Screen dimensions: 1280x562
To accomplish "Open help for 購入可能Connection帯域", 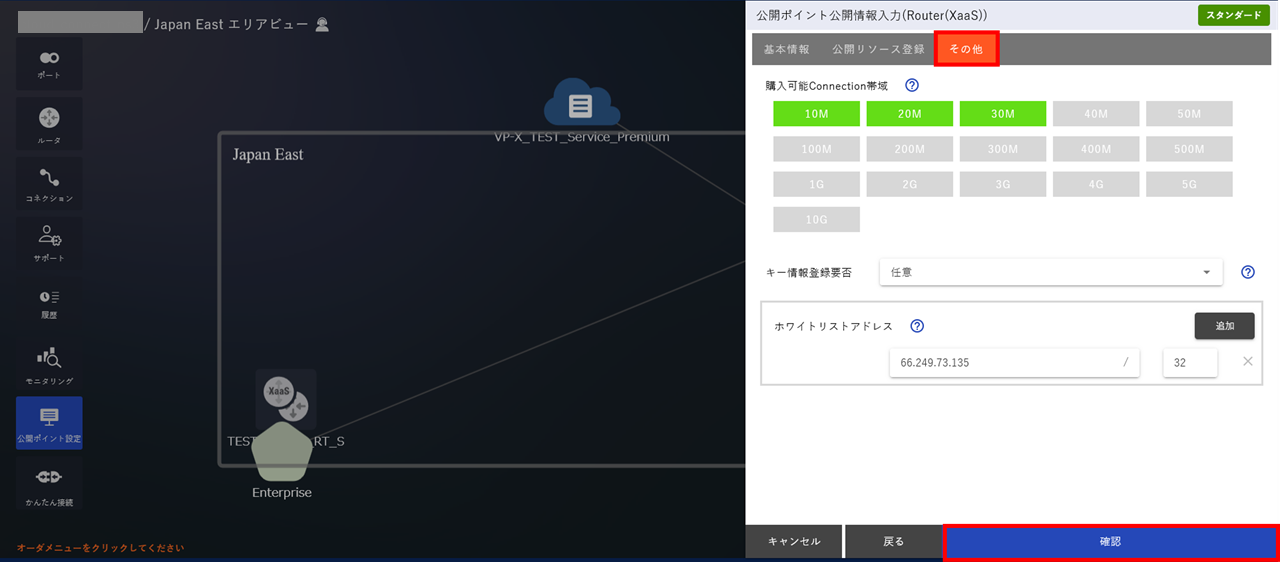I will pos(911,86).
